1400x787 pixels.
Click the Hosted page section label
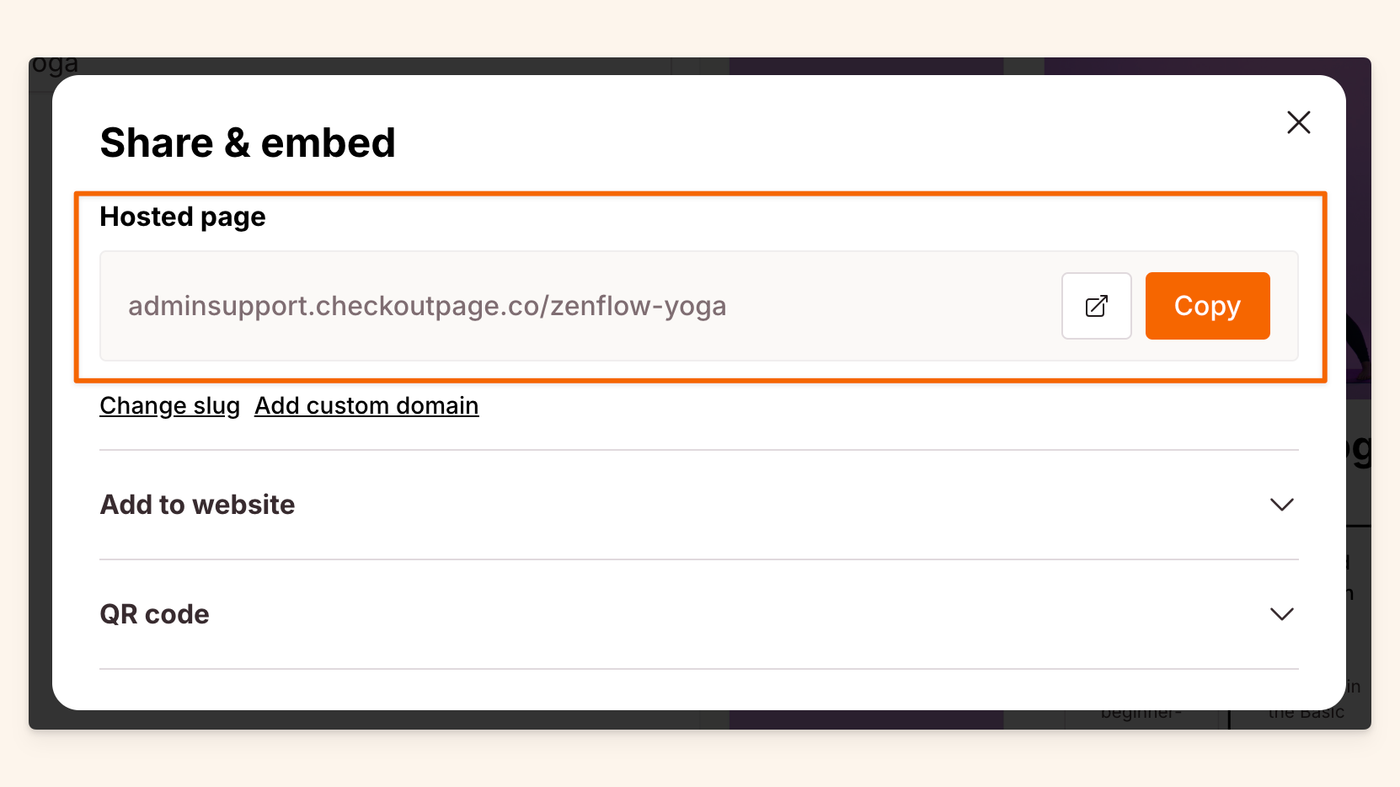[183, 217]
